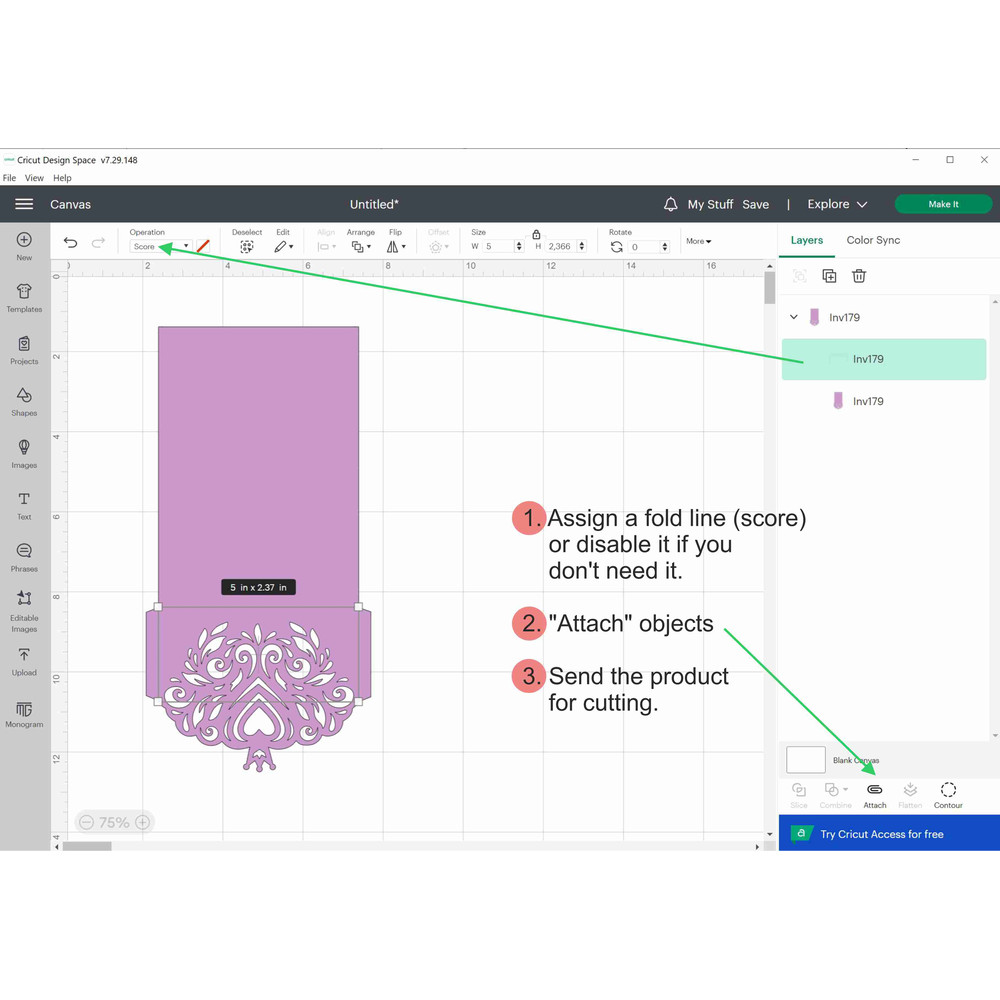The width and height of the screenshot is (1000, 1000).
Task: Collapse the Inv179 group in Layers
Action: pyautogui.click(x=794, y=317)
